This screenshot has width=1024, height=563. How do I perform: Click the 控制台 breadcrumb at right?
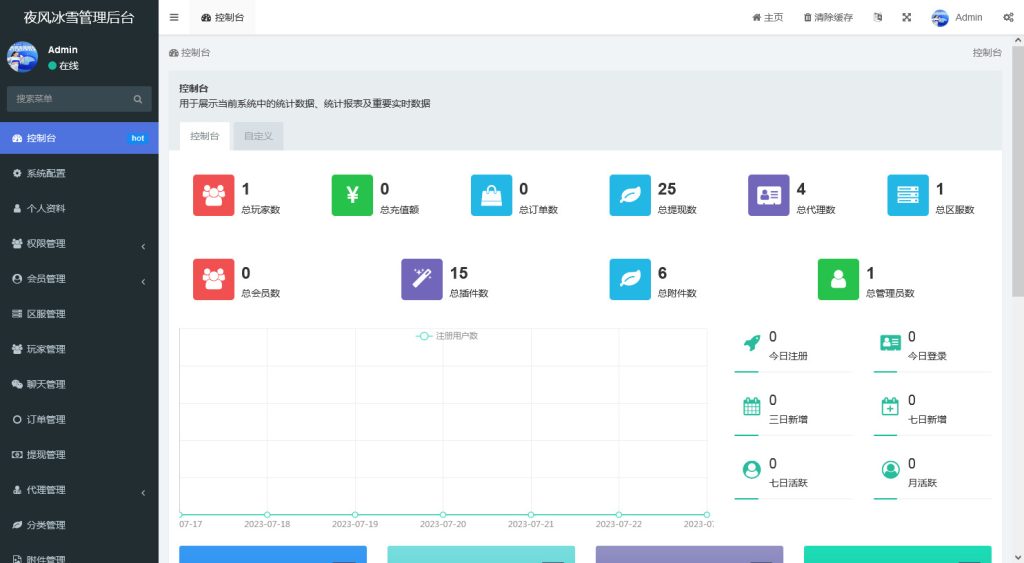point(987,53)
